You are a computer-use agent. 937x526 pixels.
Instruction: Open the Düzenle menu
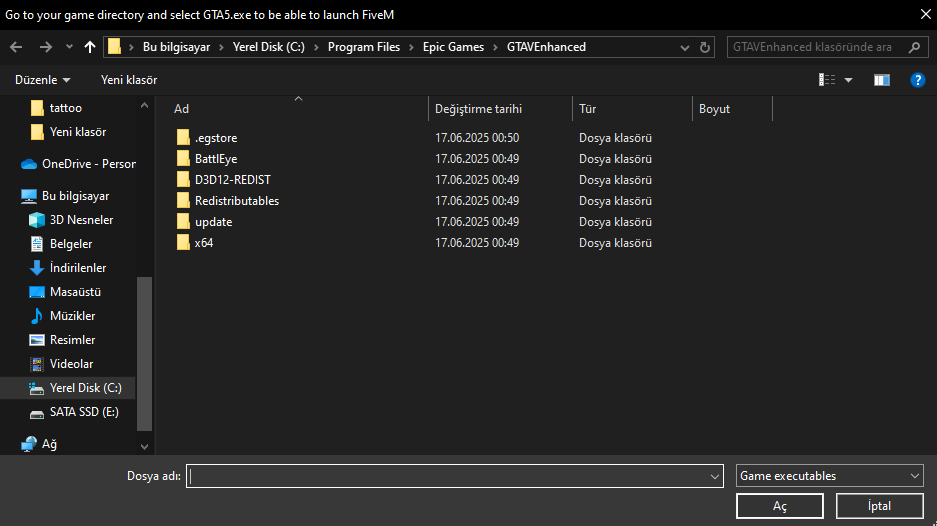(42, 80)
